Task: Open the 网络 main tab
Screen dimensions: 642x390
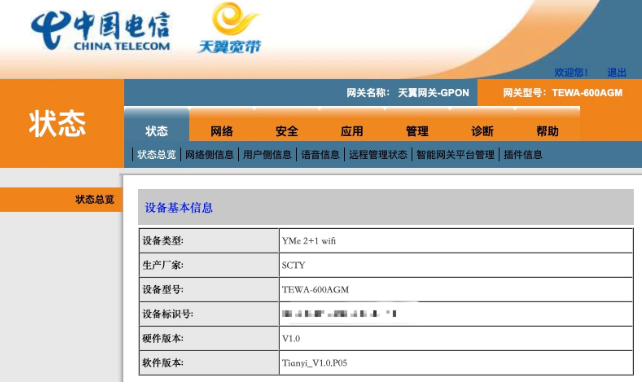Action: tap(222, 131)
